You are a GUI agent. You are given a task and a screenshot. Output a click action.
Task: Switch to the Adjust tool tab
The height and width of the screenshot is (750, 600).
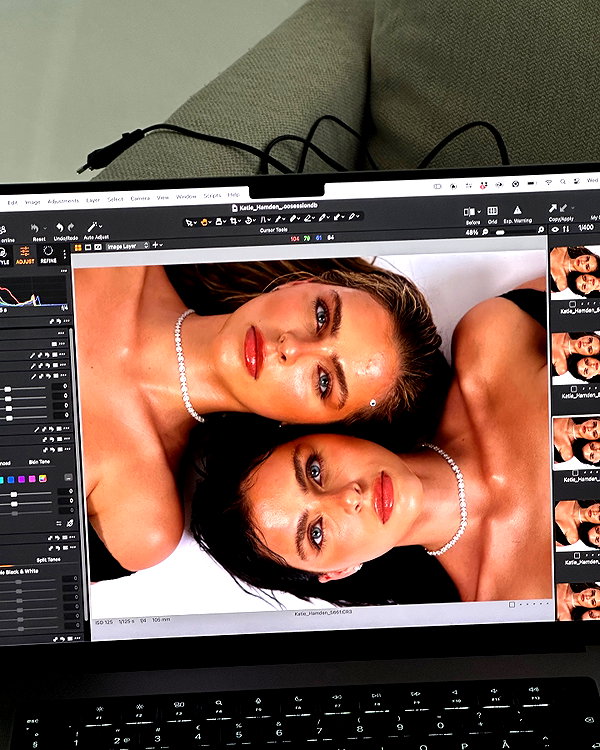pos(25,255)
